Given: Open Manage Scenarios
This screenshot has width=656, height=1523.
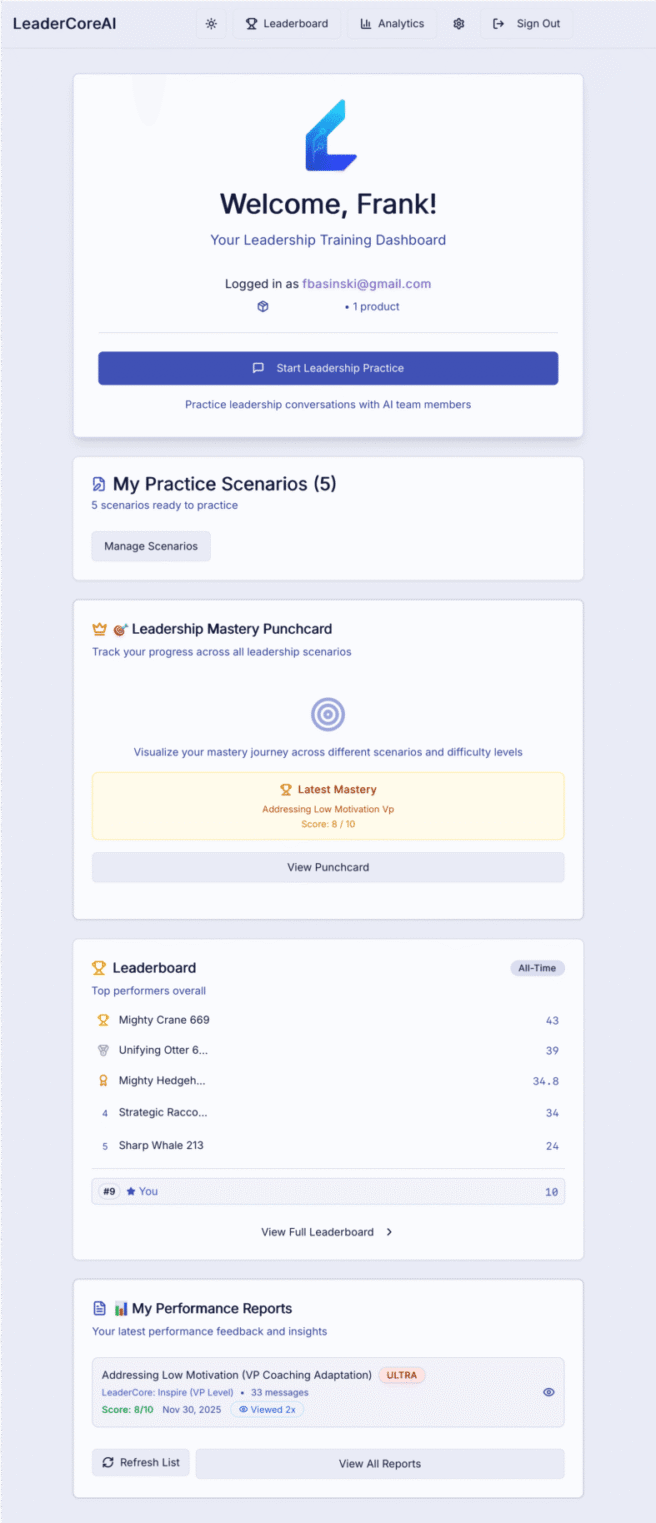Looking at the screenshot, I should (x=151, y=546).
